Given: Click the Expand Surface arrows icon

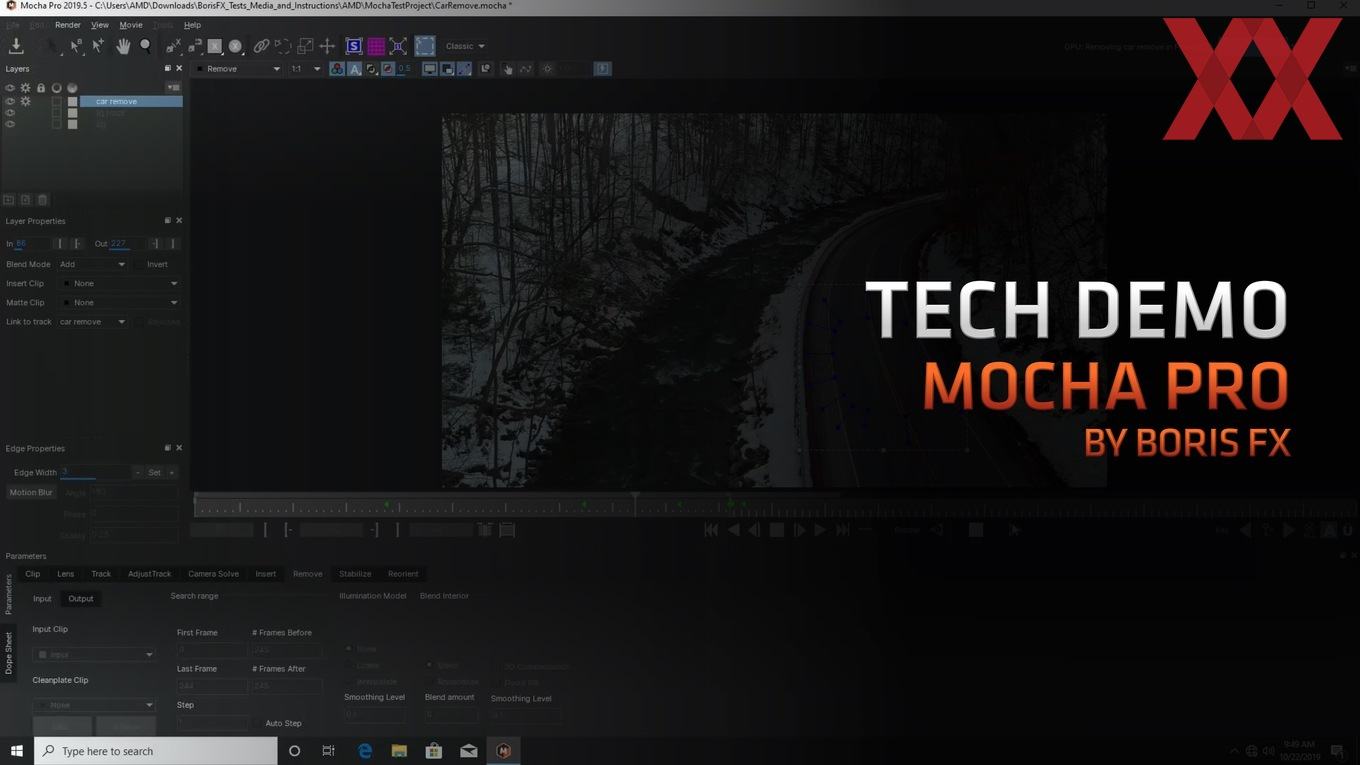Looking at the screenshot, I should click(398, 46).
